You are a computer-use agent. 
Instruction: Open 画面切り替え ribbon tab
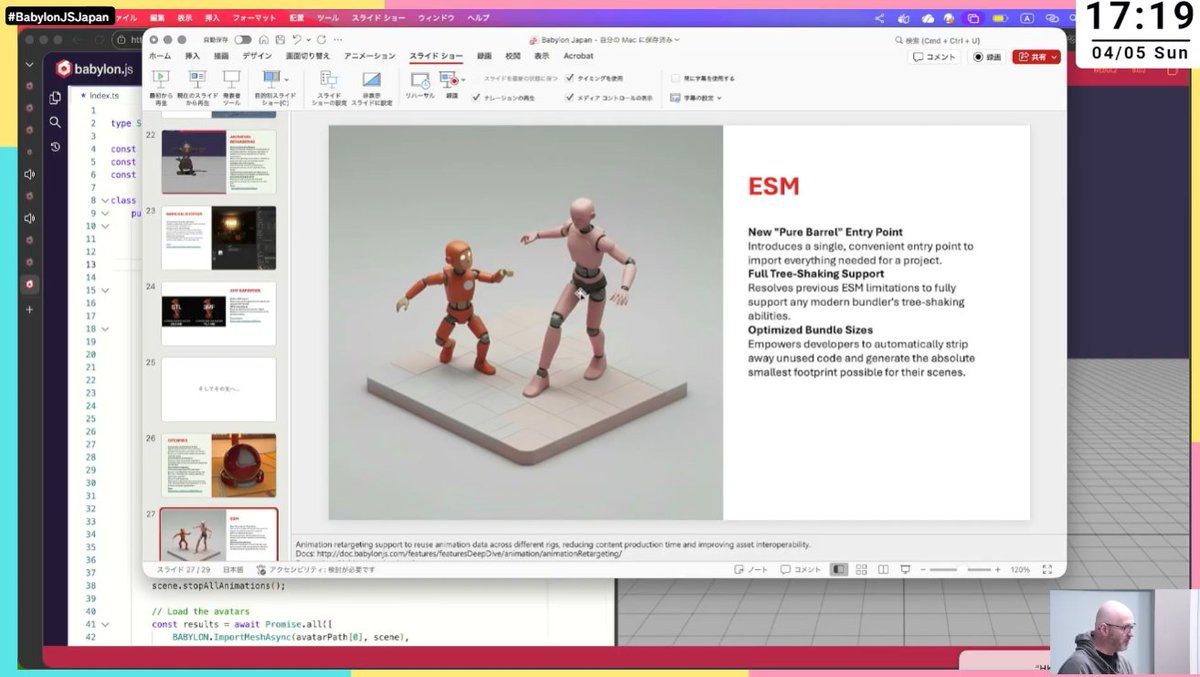(x=308, y=57)
